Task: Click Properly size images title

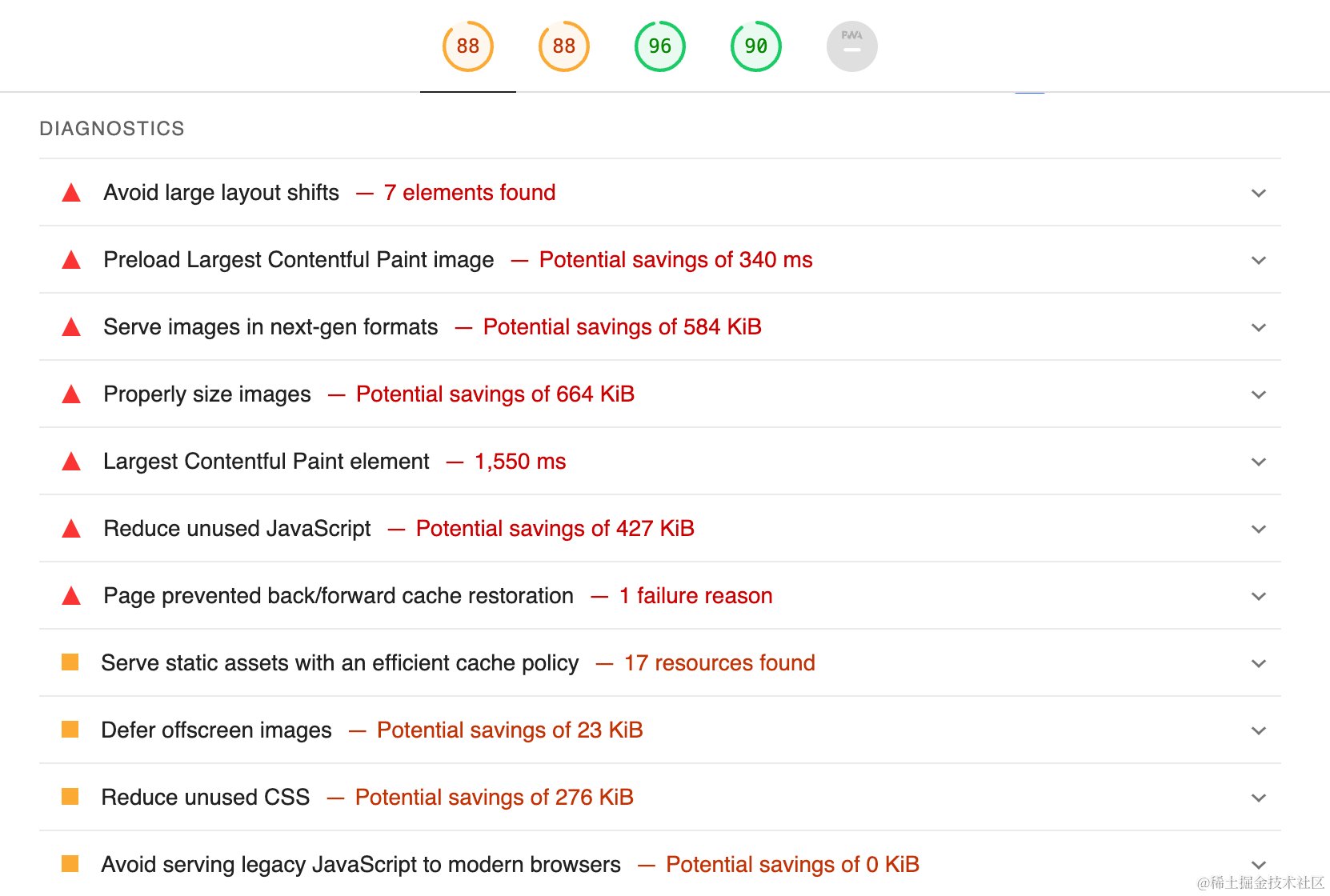Action: [207, 394]
